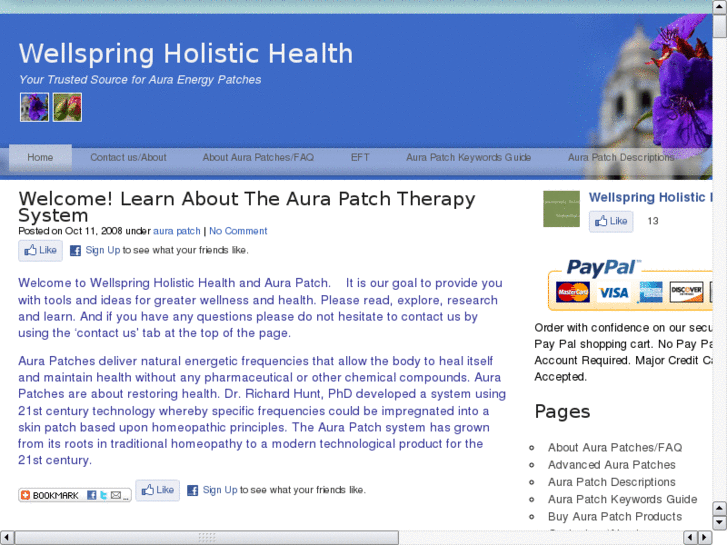Share via Twitter icon in bookmark bar
Viewport: 727px width, 545px height.
point(103,495)
